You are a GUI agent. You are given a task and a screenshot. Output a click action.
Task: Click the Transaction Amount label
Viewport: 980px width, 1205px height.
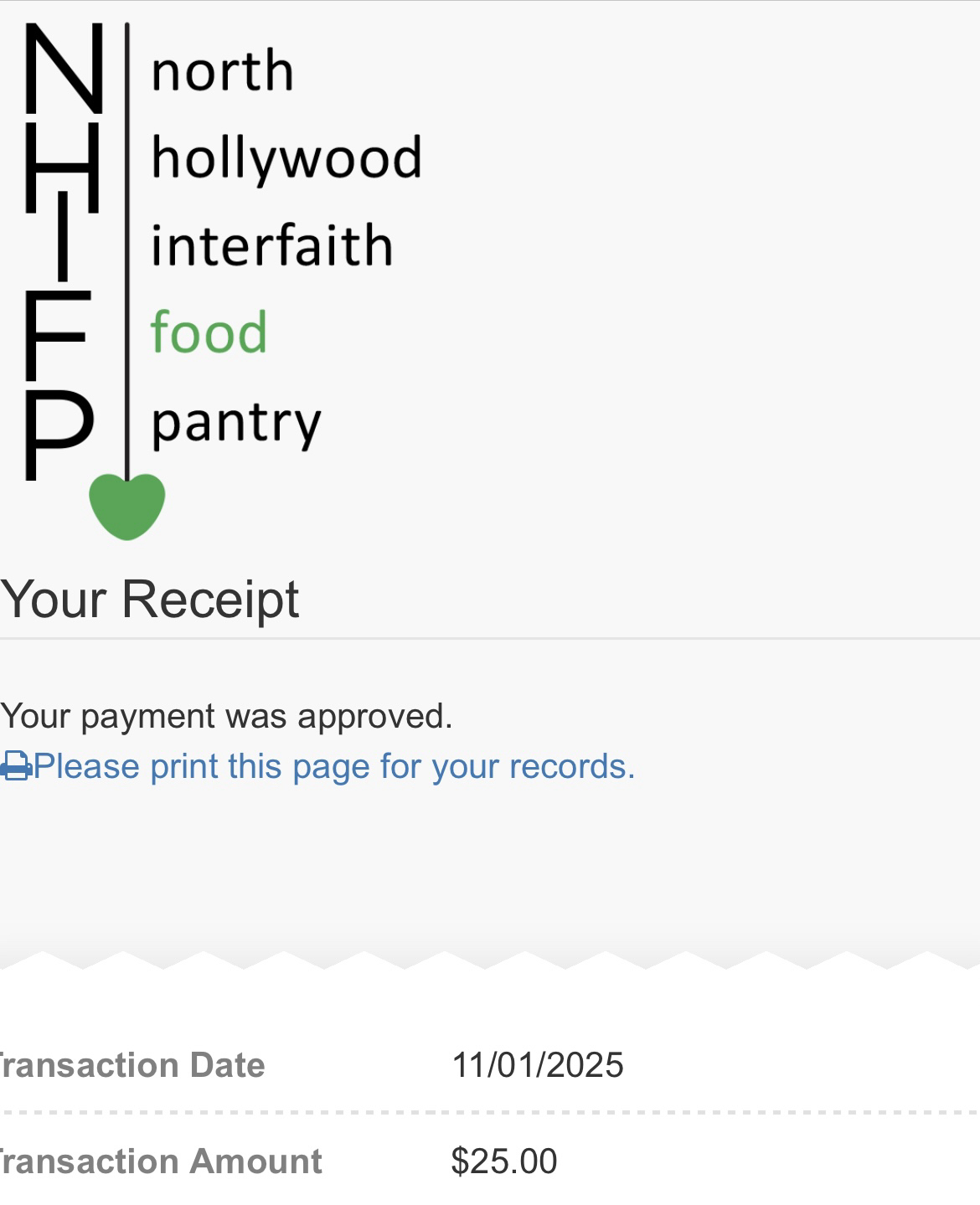tap(161, 1161)
